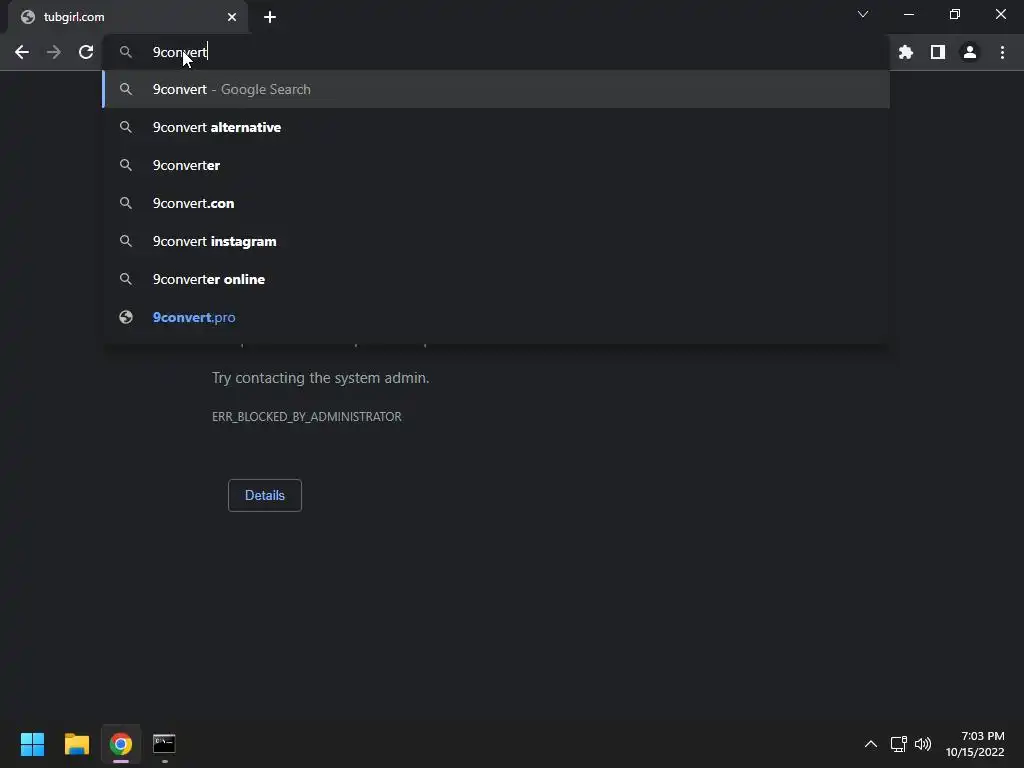Click the Chrome taskbar icon
1024x768 pixels.
[121, 744]
